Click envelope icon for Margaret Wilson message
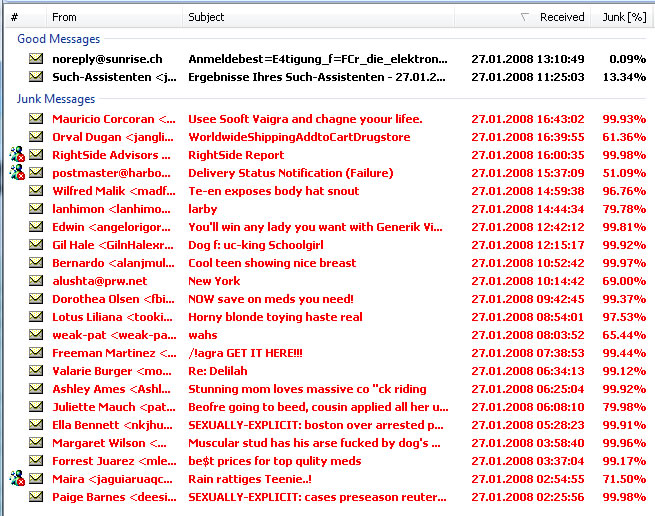Image resolution: width=655 pixels, height=516 pixels. point(36,442)
